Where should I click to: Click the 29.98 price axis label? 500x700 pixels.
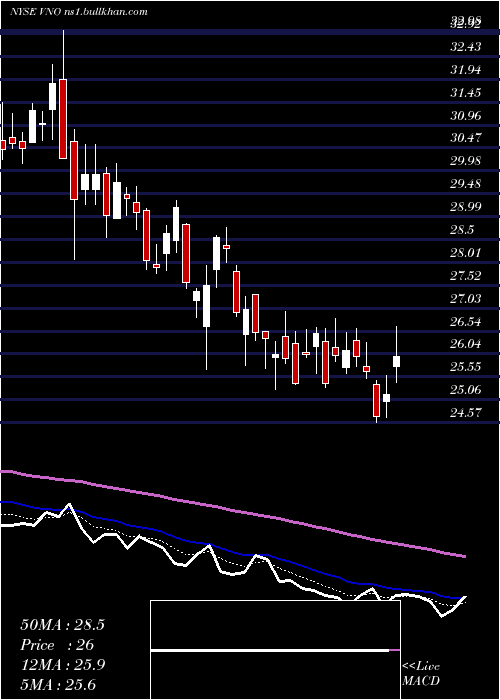(x=466, y=160)
